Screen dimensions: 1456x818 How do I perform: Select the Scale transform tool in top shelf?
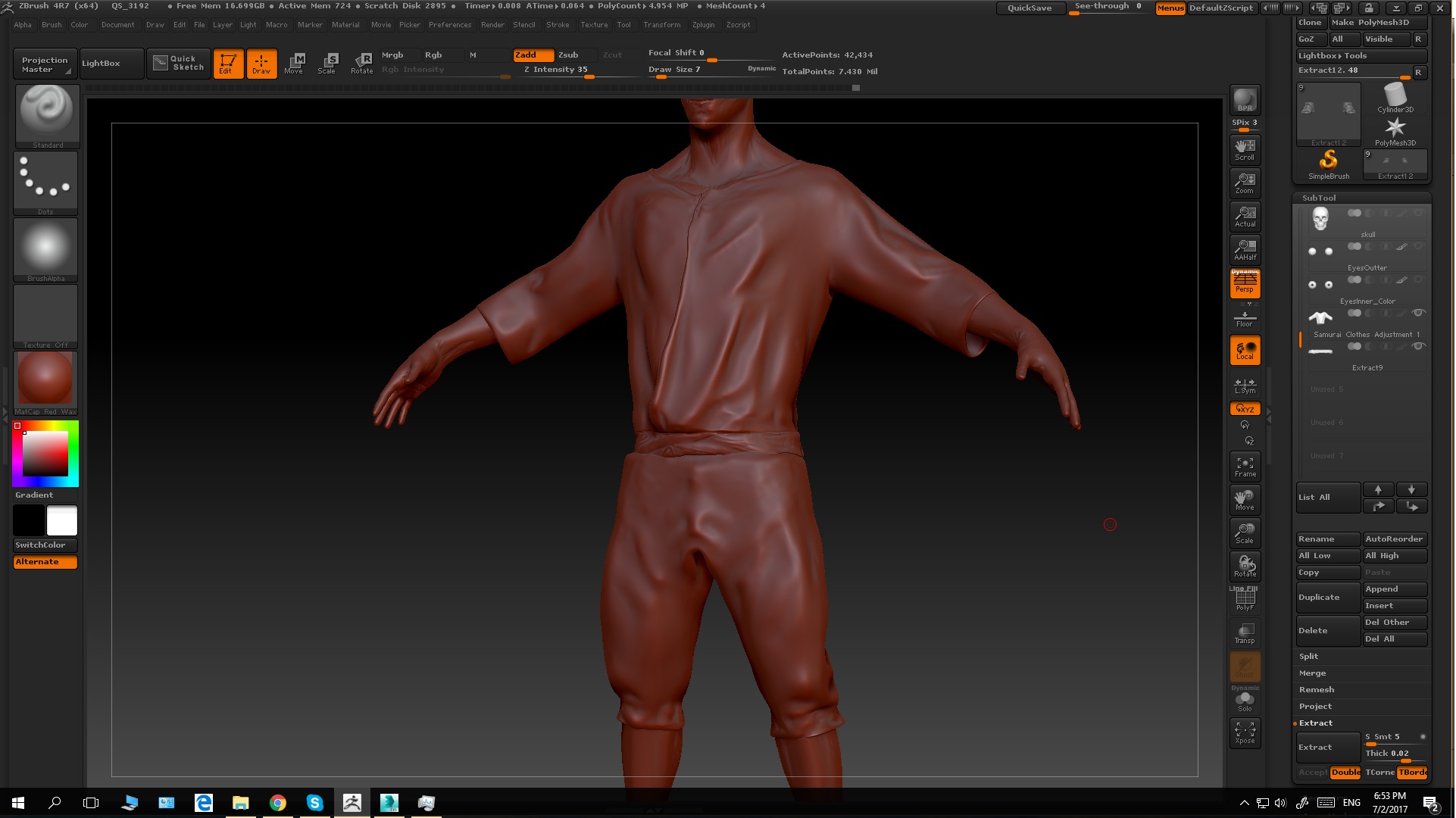coord(328,64)
